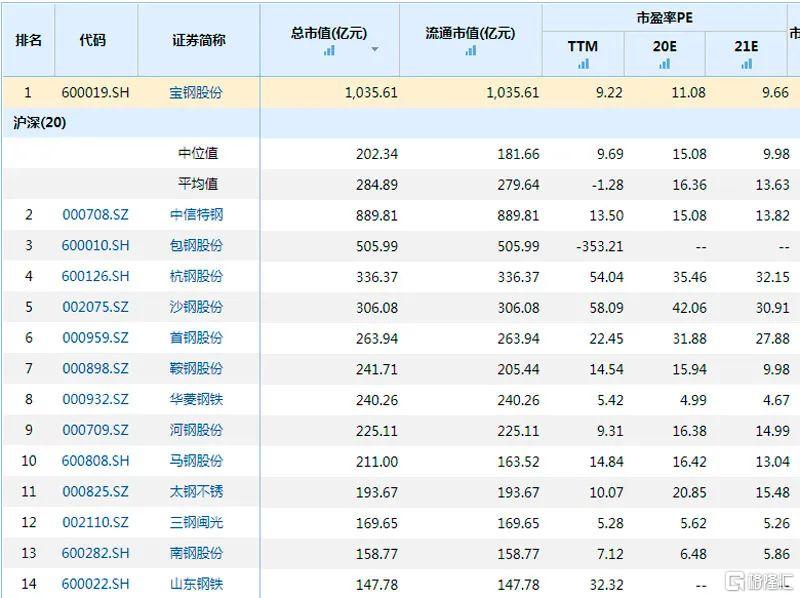Select 太钢不锈 20E value 20.85
The height and width of the screenshot is (598, 800).
click(x=689, y=492)
